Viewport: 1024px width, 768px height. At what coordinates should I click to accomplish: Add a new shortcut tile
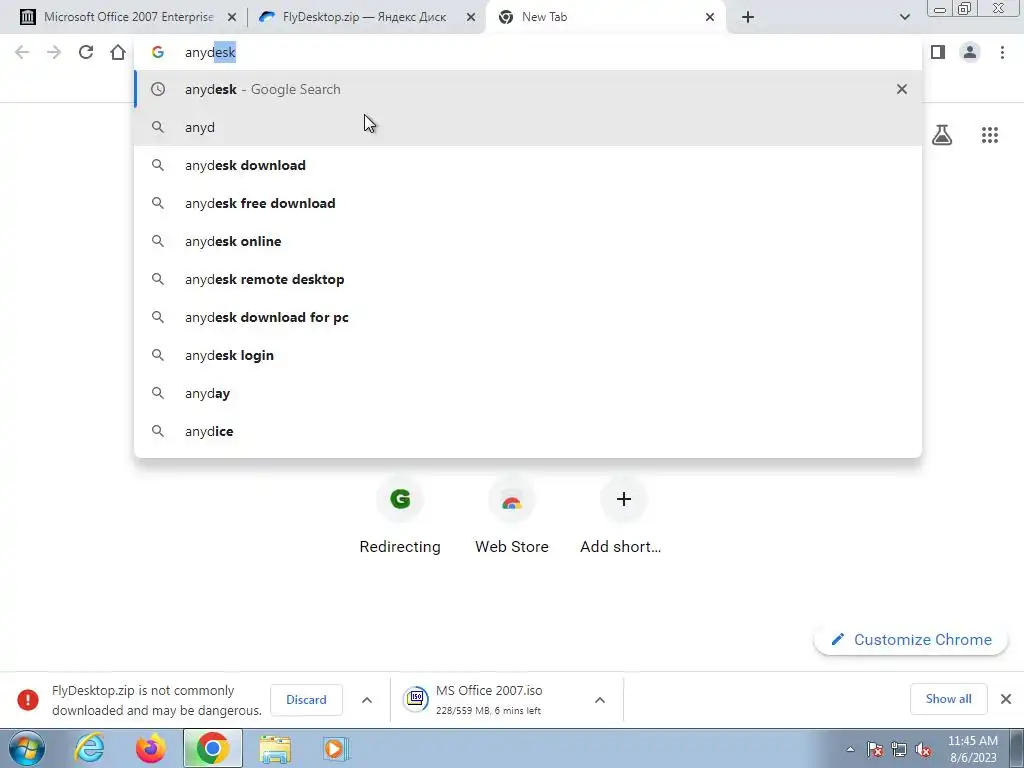click(623, 516)
